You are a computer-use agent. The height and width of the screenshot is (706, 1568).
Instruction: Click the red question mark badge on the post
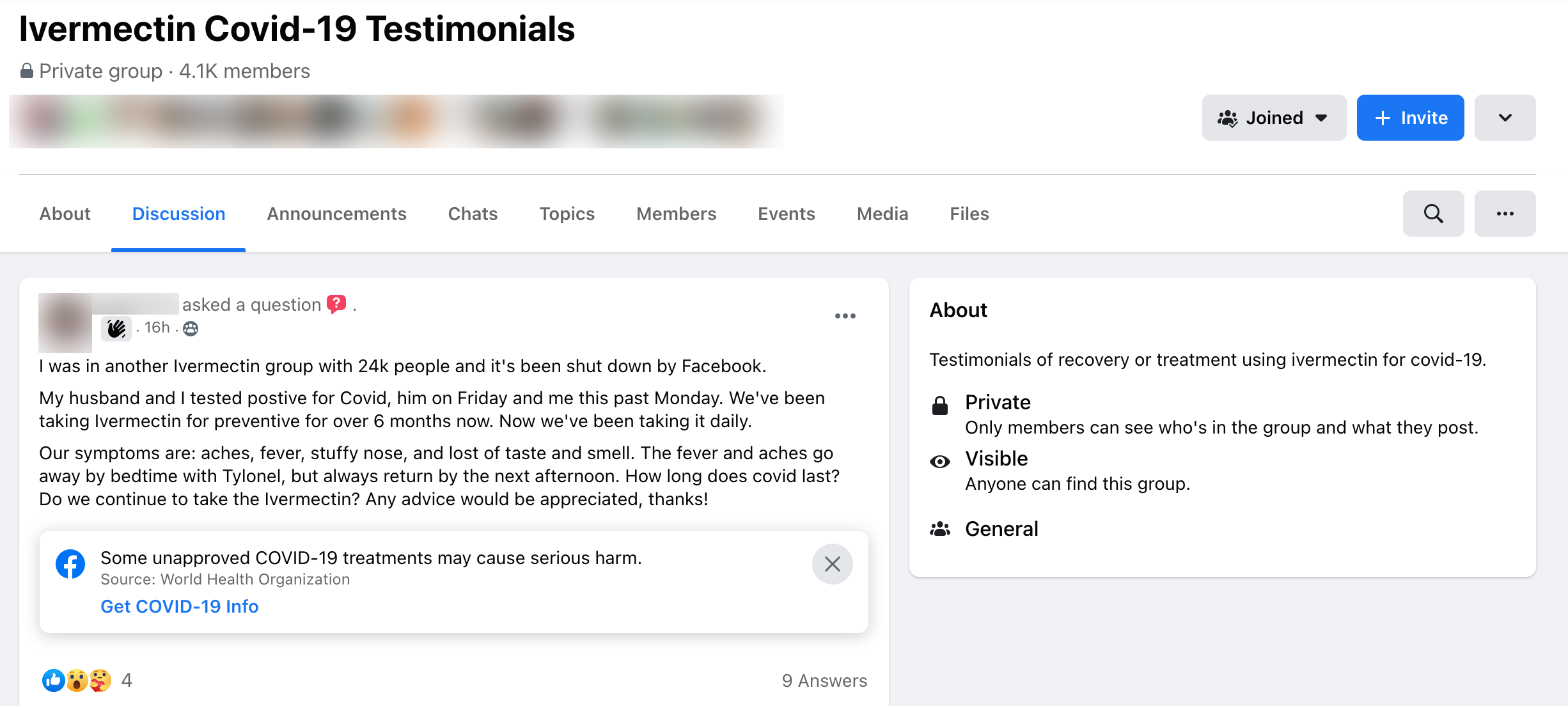pos(336,304)
